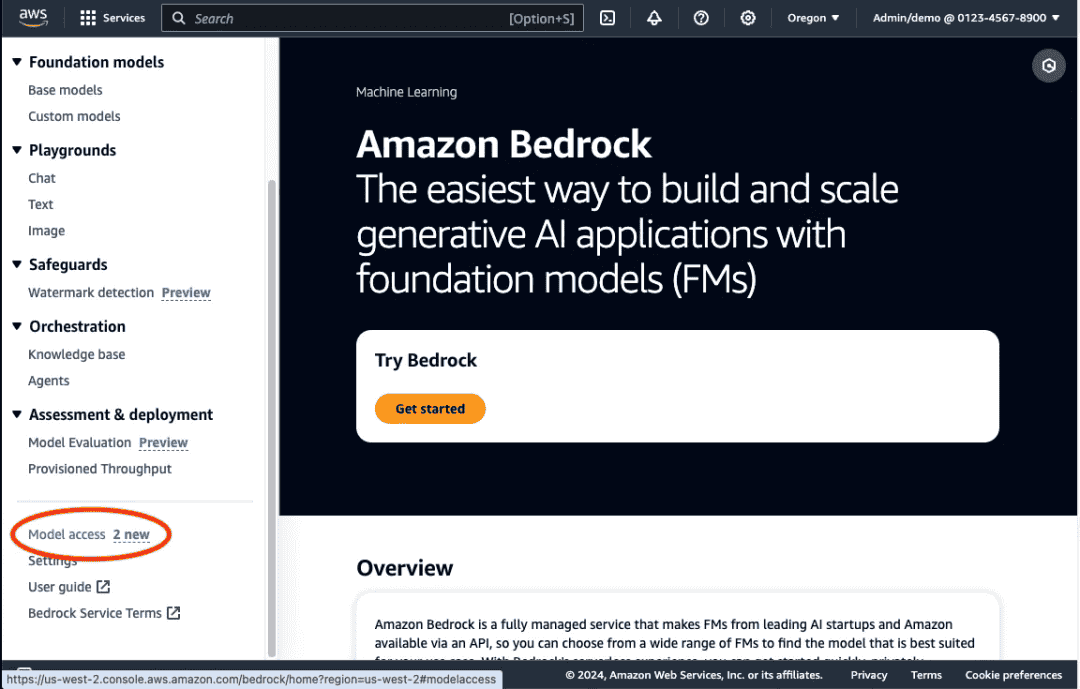The image size is (1080, 689).
Task: Open the notifications bell icon
Action: [654, 18]
